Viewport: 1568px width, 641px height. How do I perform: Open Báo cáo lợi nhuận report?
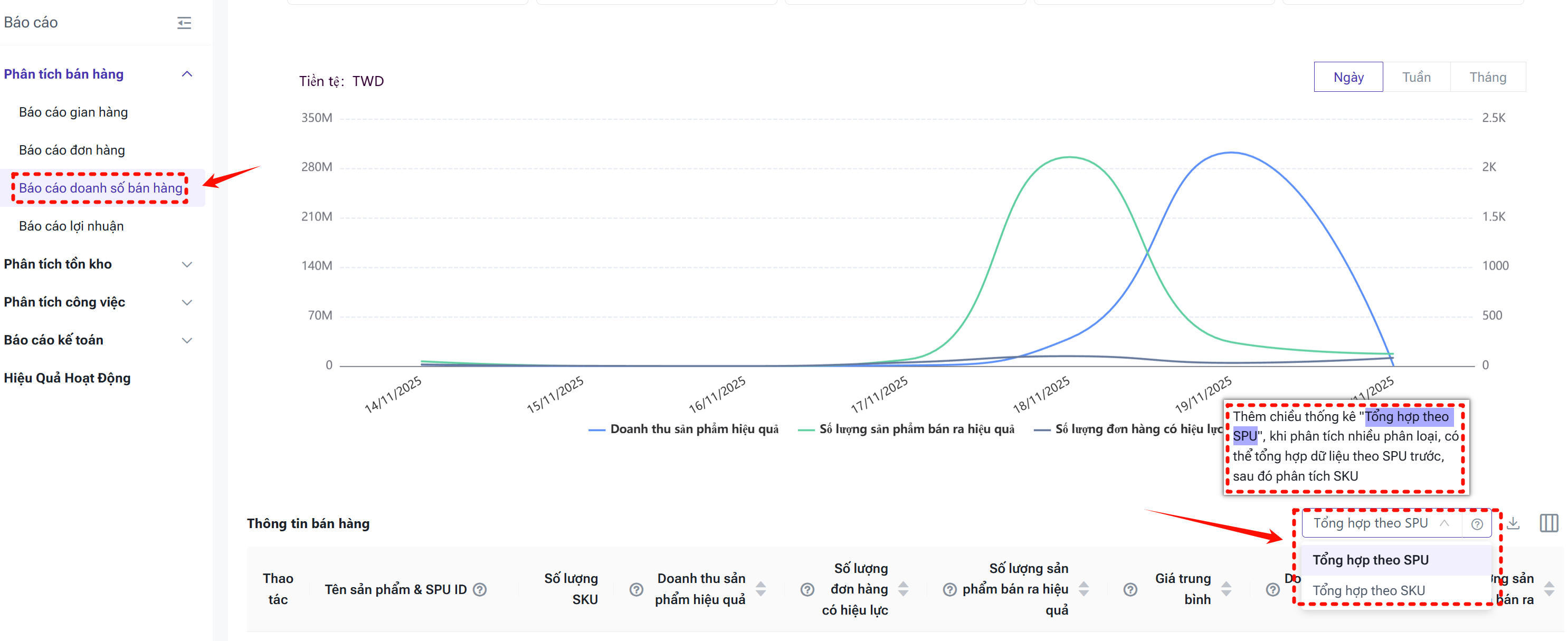tap(71, 226)
